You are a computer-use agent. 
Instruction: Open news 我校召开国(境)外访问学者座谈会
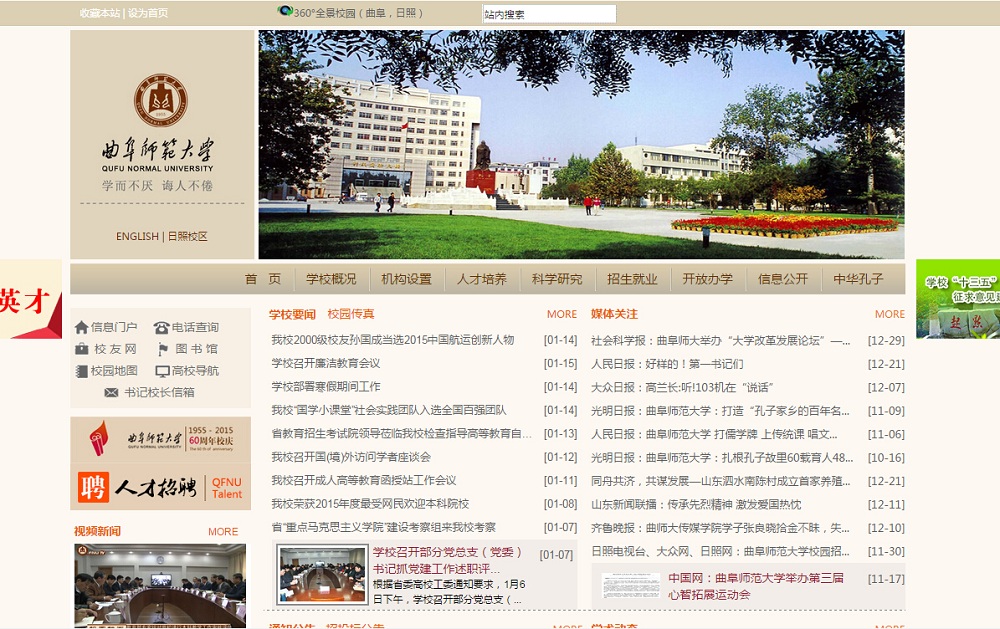pos(351,457)
